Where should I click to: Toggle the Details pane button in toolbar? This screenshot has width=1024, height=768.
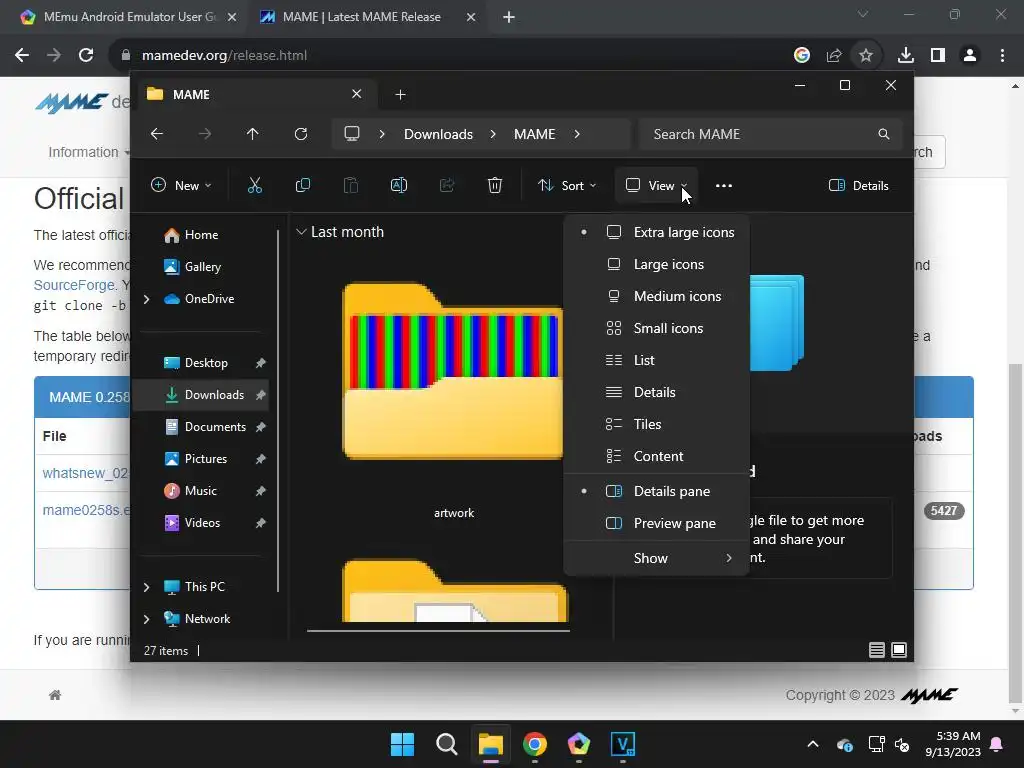click(x=859, y=185)
